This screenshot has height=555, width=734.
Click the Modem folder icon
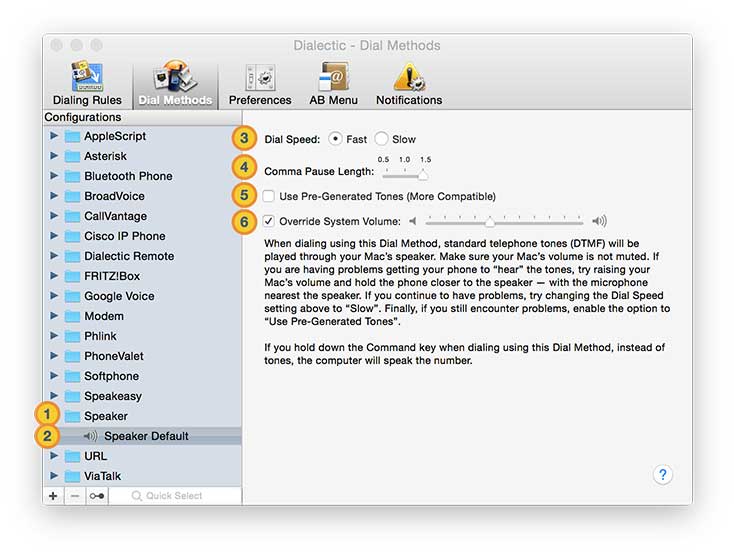[72, 316]
